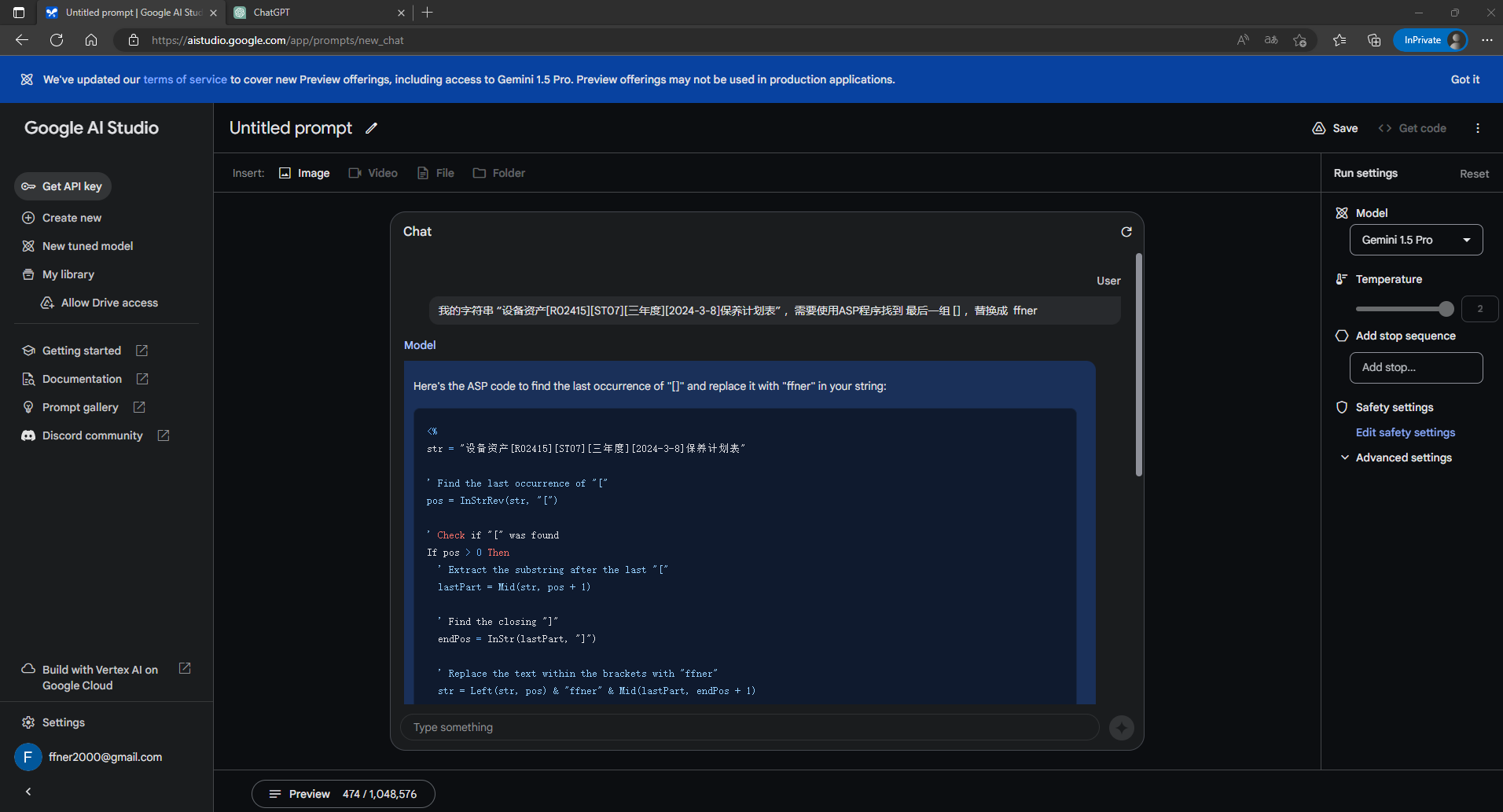Open the Gemini 1.5 Pro model dropdown
The width and height of the screenshot is (1503, 812).
pyautogui.click(x=1416, y=240)
